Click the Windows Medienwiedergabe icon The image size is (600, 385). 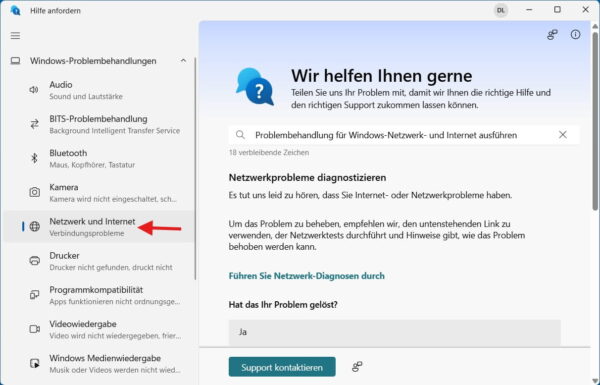tap(34, 363)
